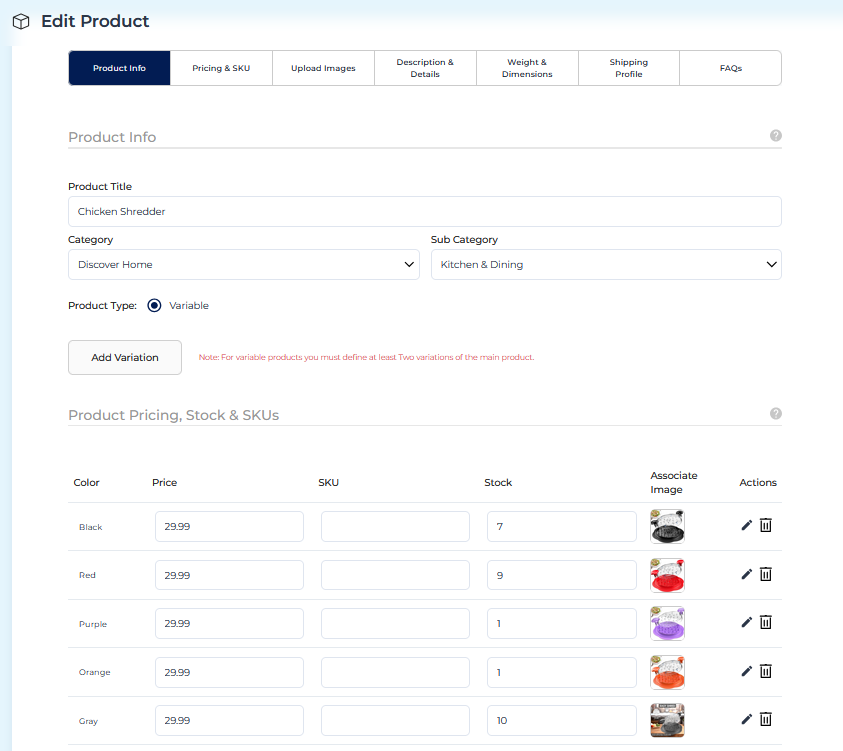Open the Description & Details tab

425,68
